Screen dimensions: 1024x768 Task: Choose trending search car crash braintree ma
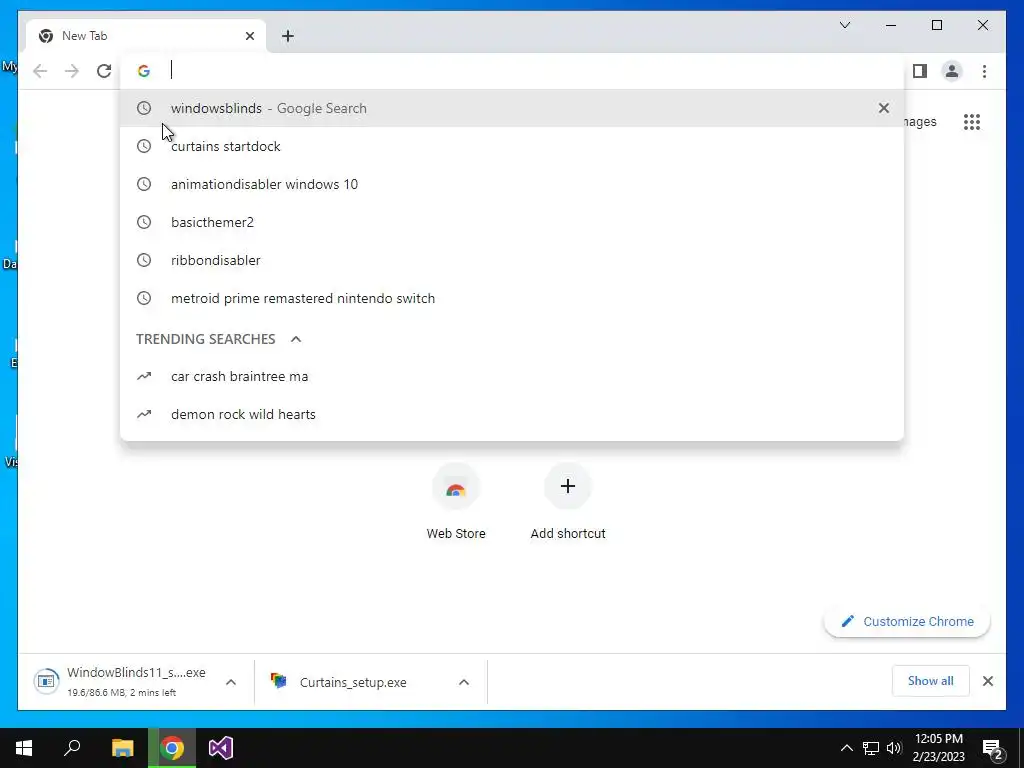pyautogui.click(x=512, y=376)
